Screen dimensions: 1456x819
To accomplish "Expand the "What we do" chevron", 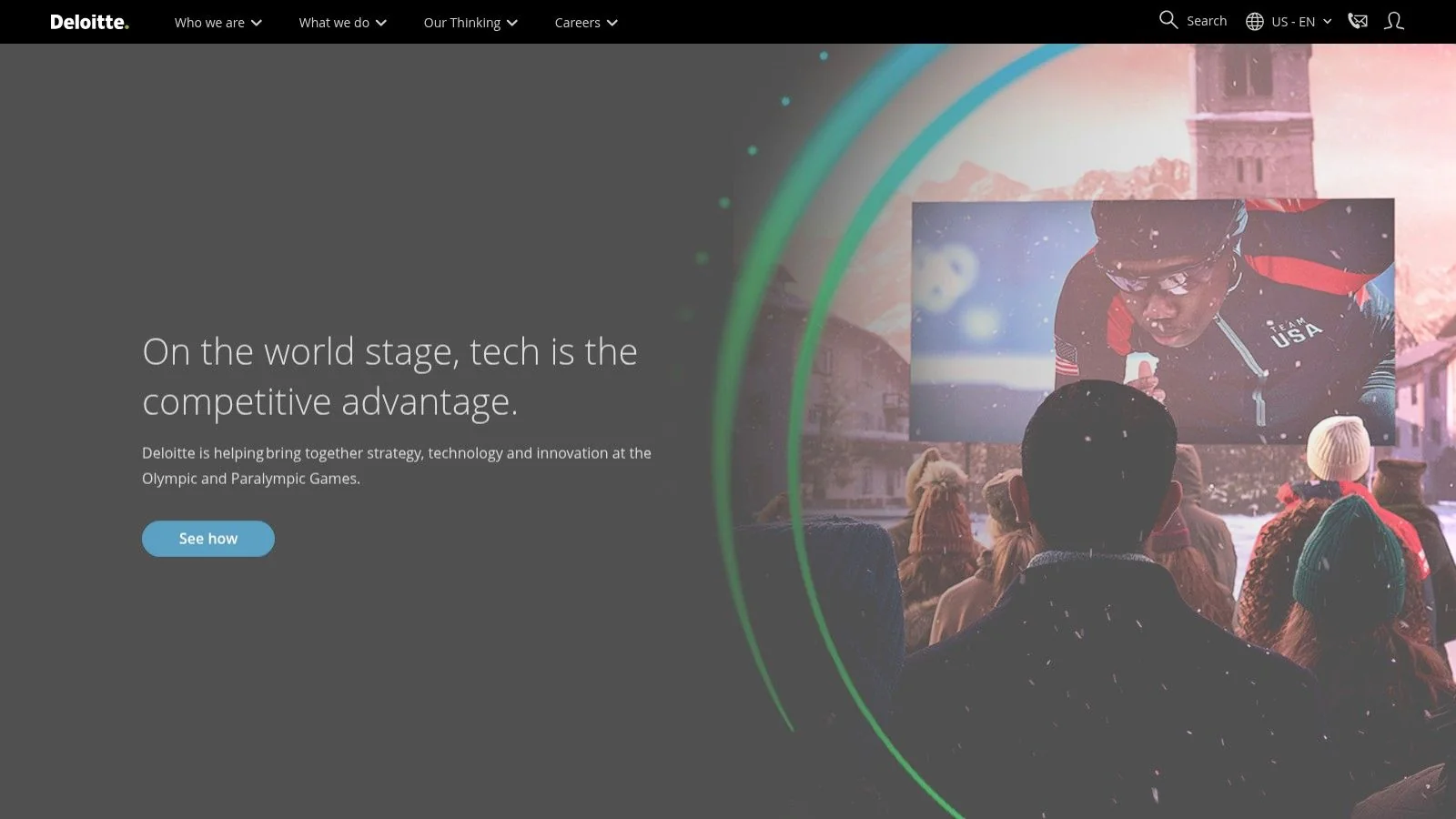I will (x=380, y=23).
